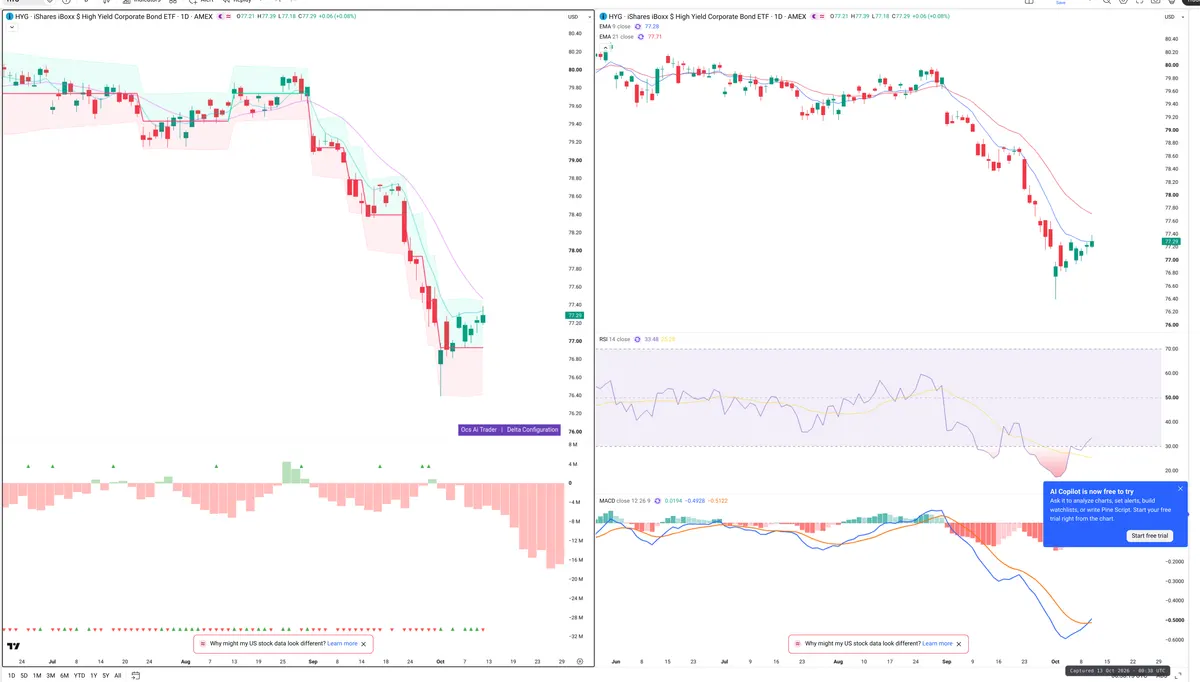The image size is (1200, 682).
Task: Click the 77.29 price label on left chart
Action: click(x=574, y=317)
